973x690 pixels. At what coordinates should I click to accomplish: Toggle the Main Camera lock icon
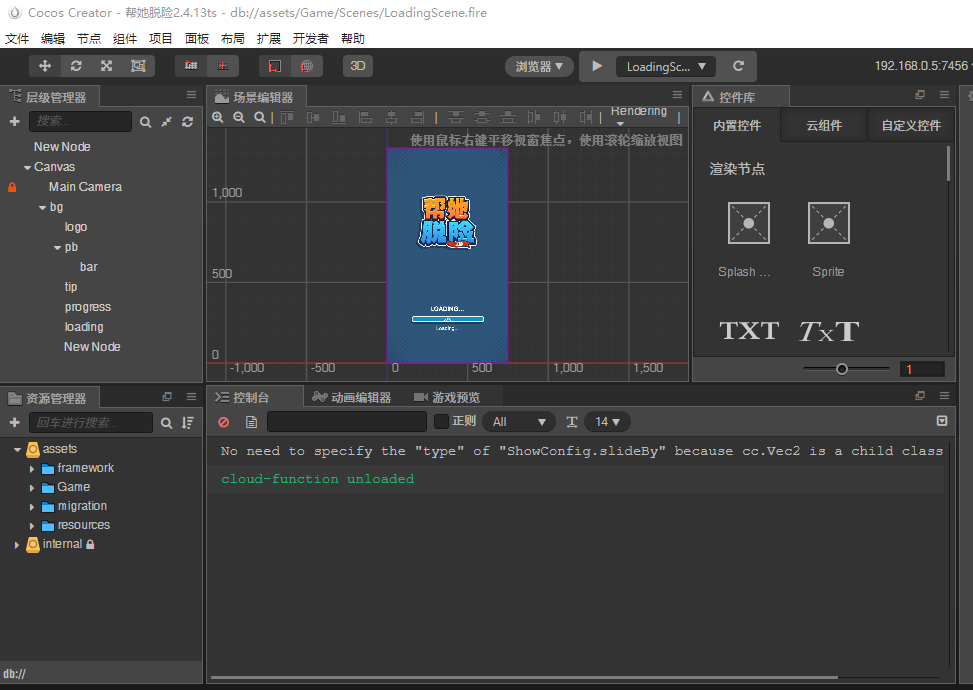[x=12, y=187]
